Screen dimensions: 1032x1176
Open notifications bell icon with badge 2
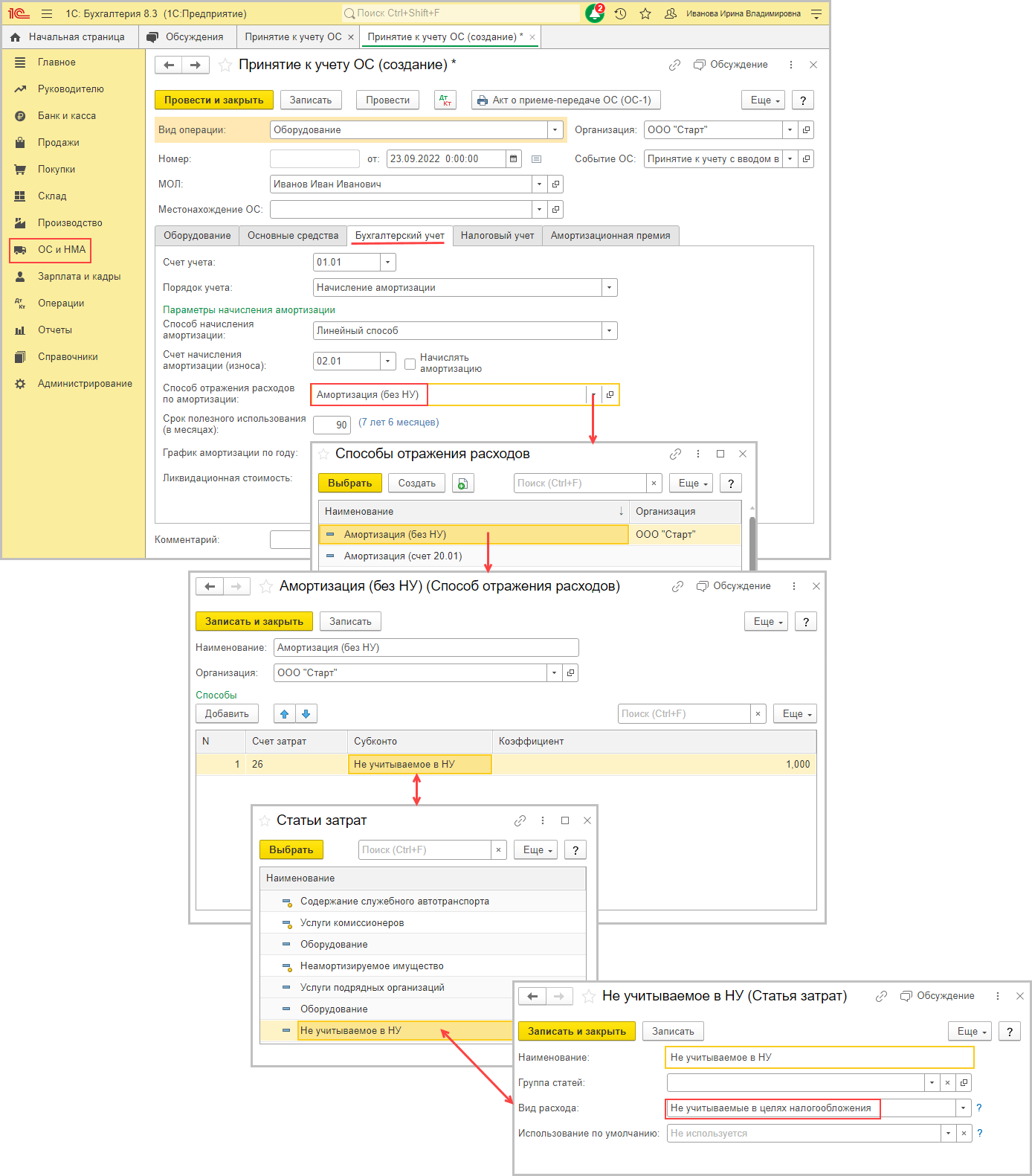595,13
